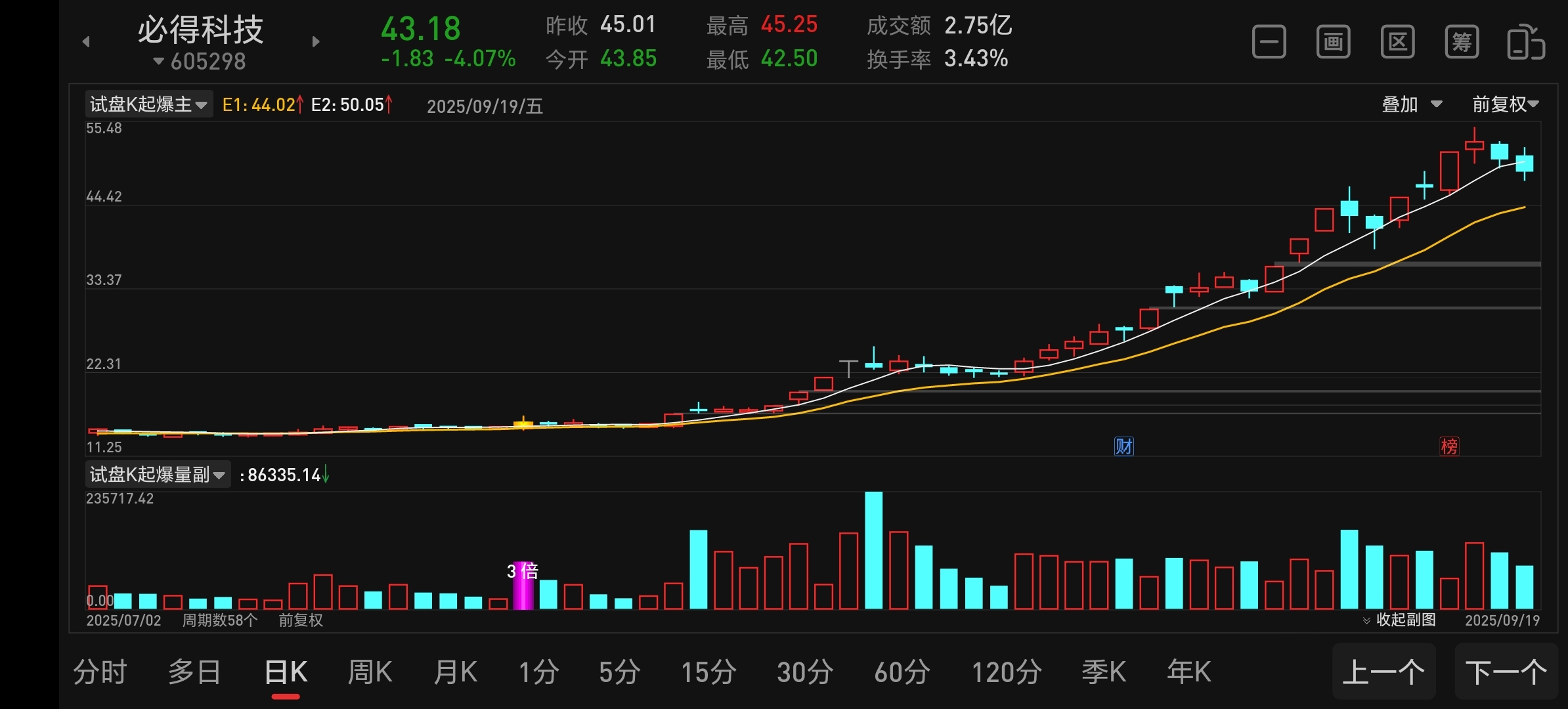Click the blue 财 marker on chart

pos(1123,446)
